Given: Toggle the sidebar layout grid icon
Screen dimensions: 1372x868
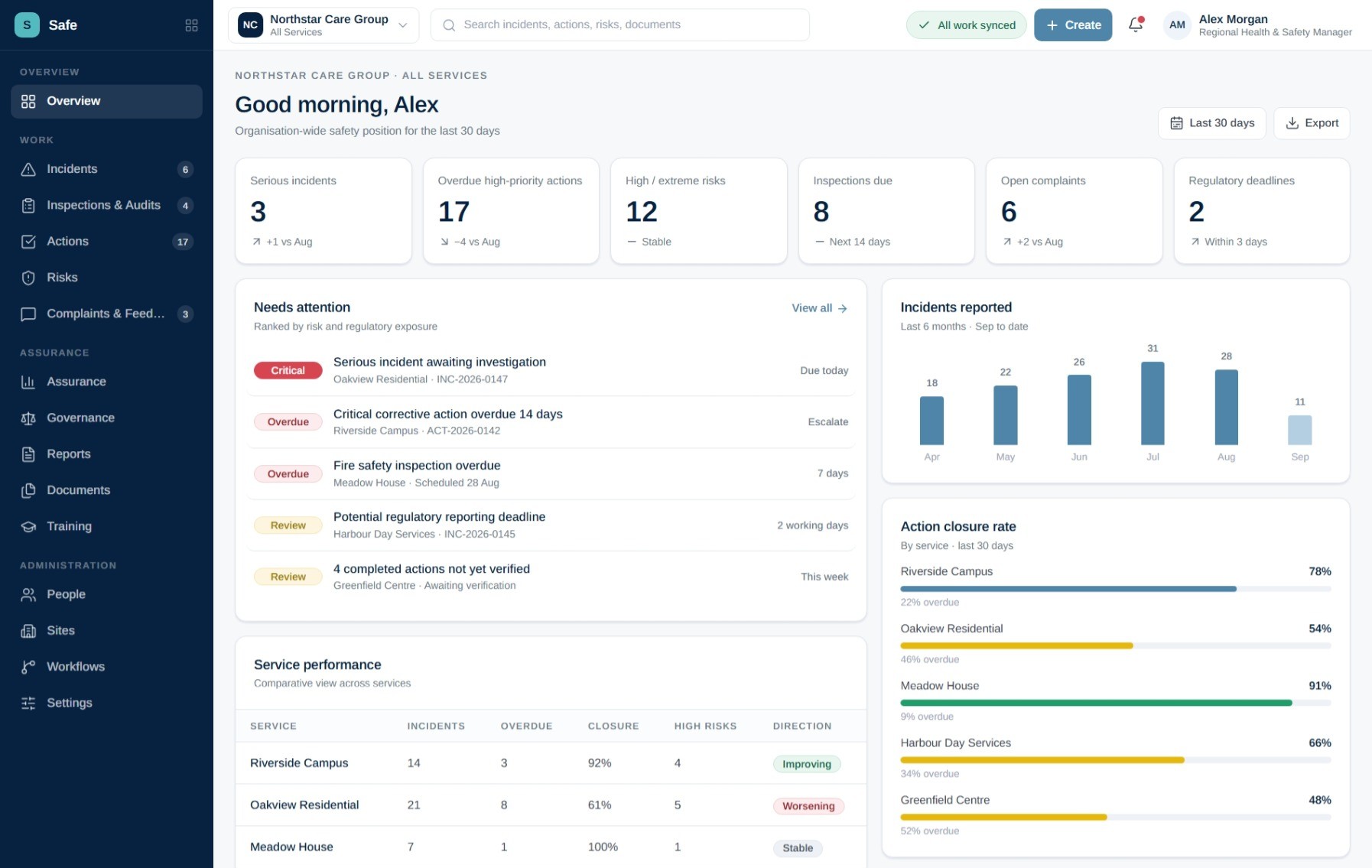Looking at the screenshot, I should point(191,25).
